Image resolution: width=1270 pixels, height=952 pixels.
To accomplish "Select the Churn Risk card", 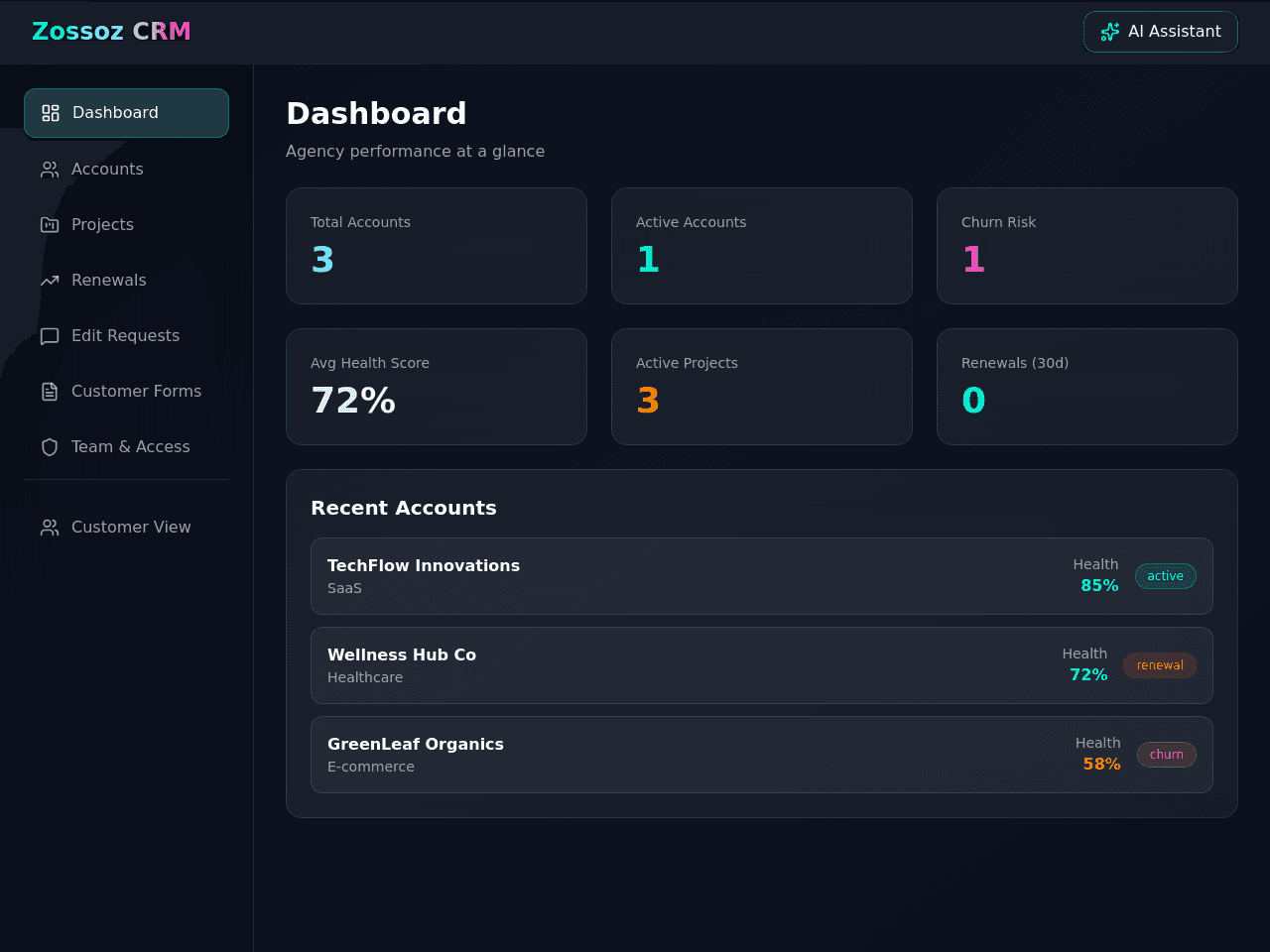I will [1087, 246].
